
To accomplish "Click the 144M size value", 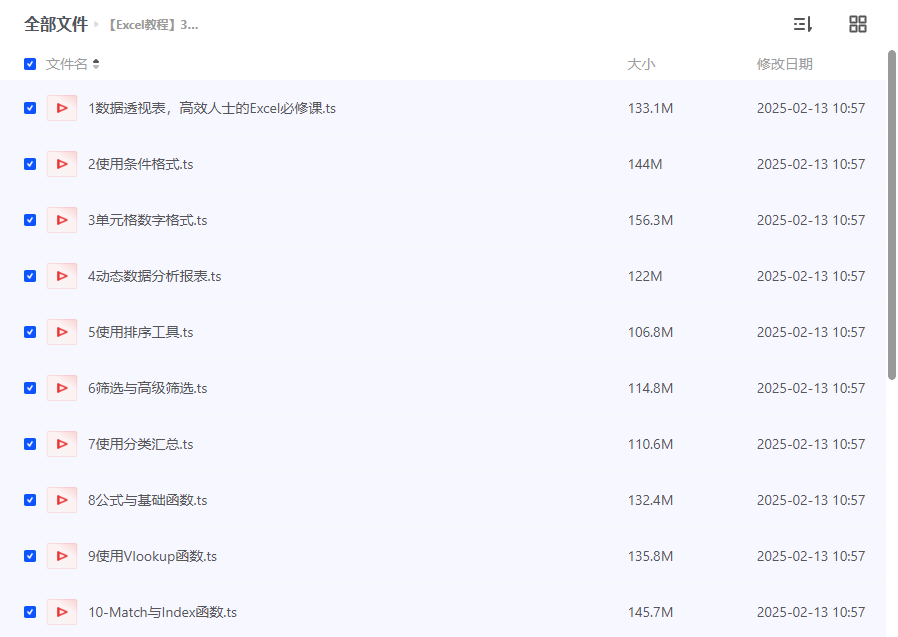I will coord(645,164).
